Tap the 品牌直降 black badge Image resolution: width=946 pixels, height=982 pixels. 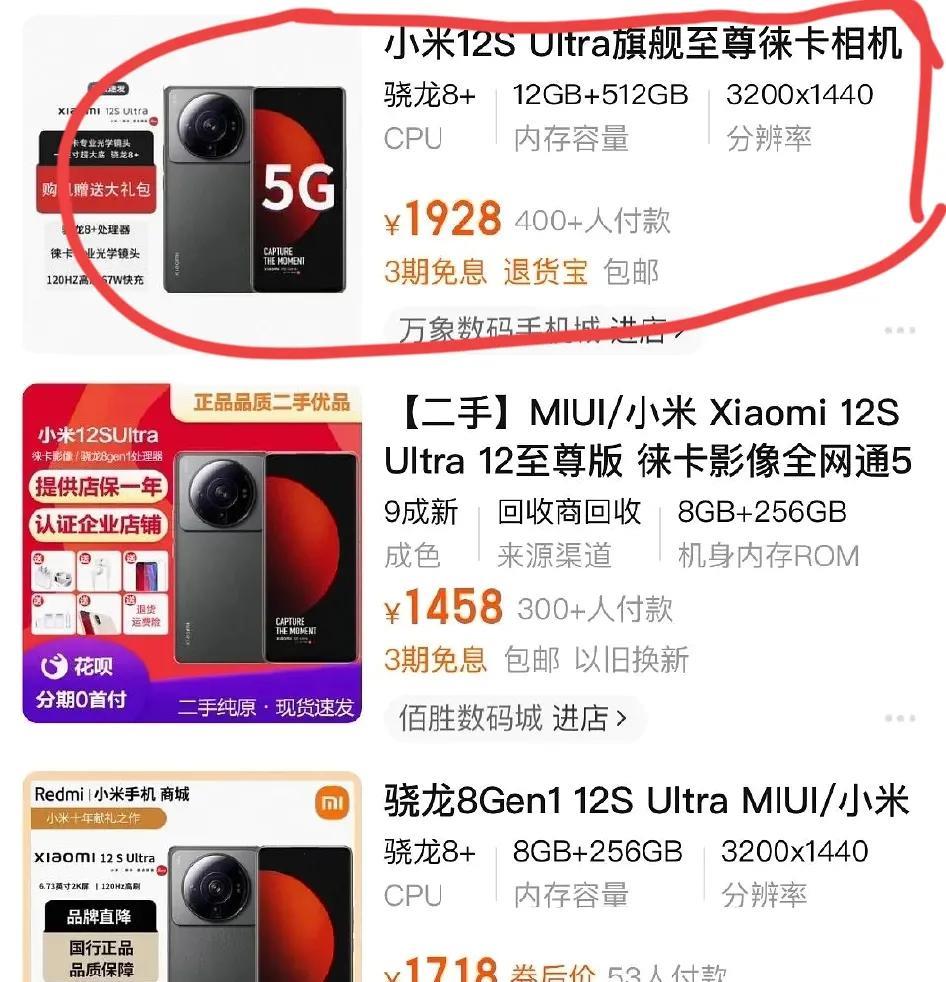[100, 916]
